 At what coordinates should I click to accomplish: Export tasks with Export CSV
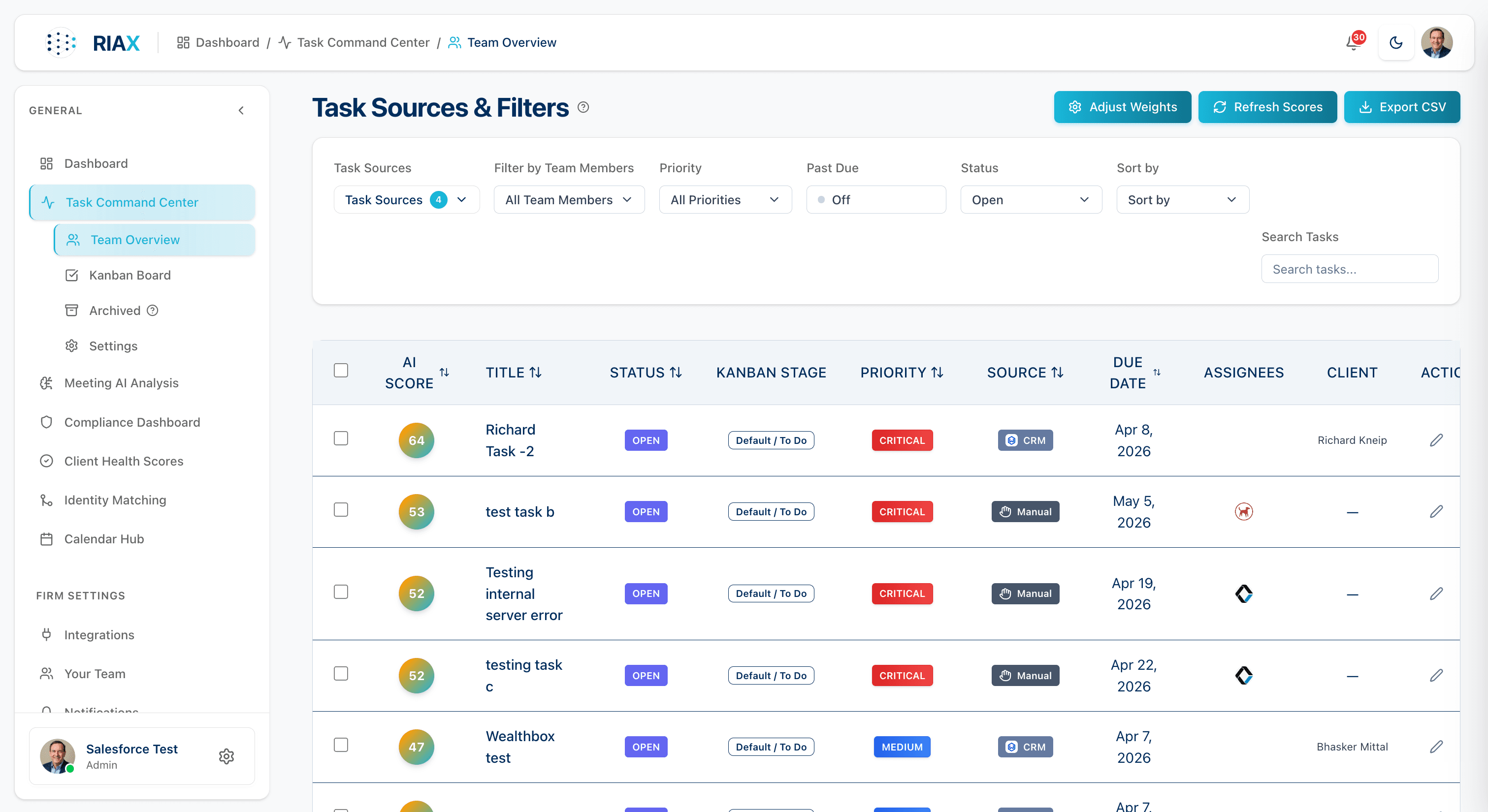(1402, 107)
